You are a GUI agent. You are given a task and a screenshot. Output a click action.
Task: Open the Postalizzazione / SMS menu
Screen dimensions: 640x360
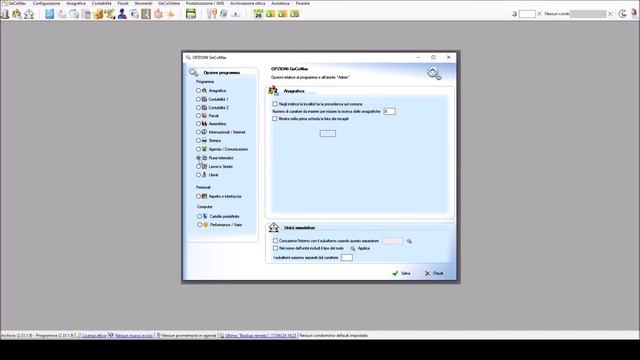(205, 3)
